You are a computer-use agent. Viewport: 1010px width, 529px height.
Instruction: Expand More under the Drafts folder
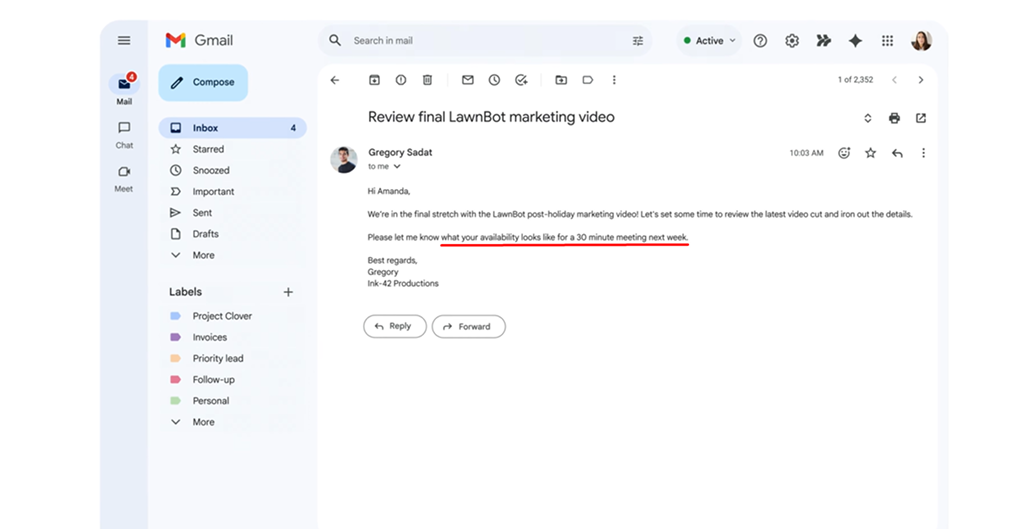pyautogui.click(x=203, y=255)
